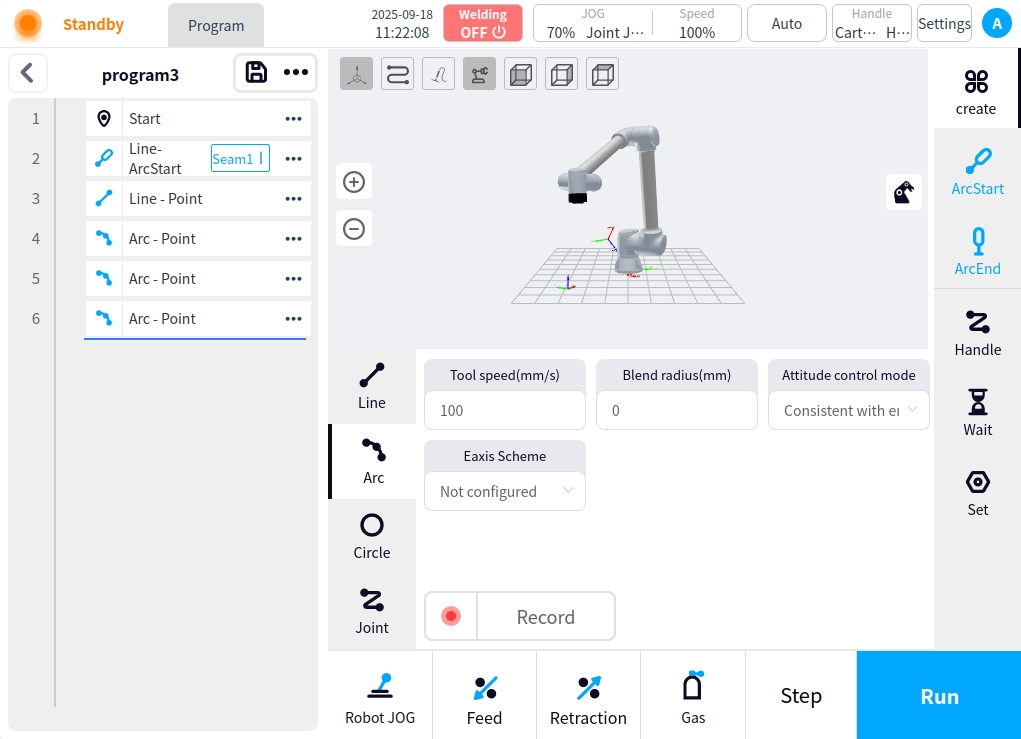
Task: Toggle the Welding OFF switch
Action: click(483, 23)
